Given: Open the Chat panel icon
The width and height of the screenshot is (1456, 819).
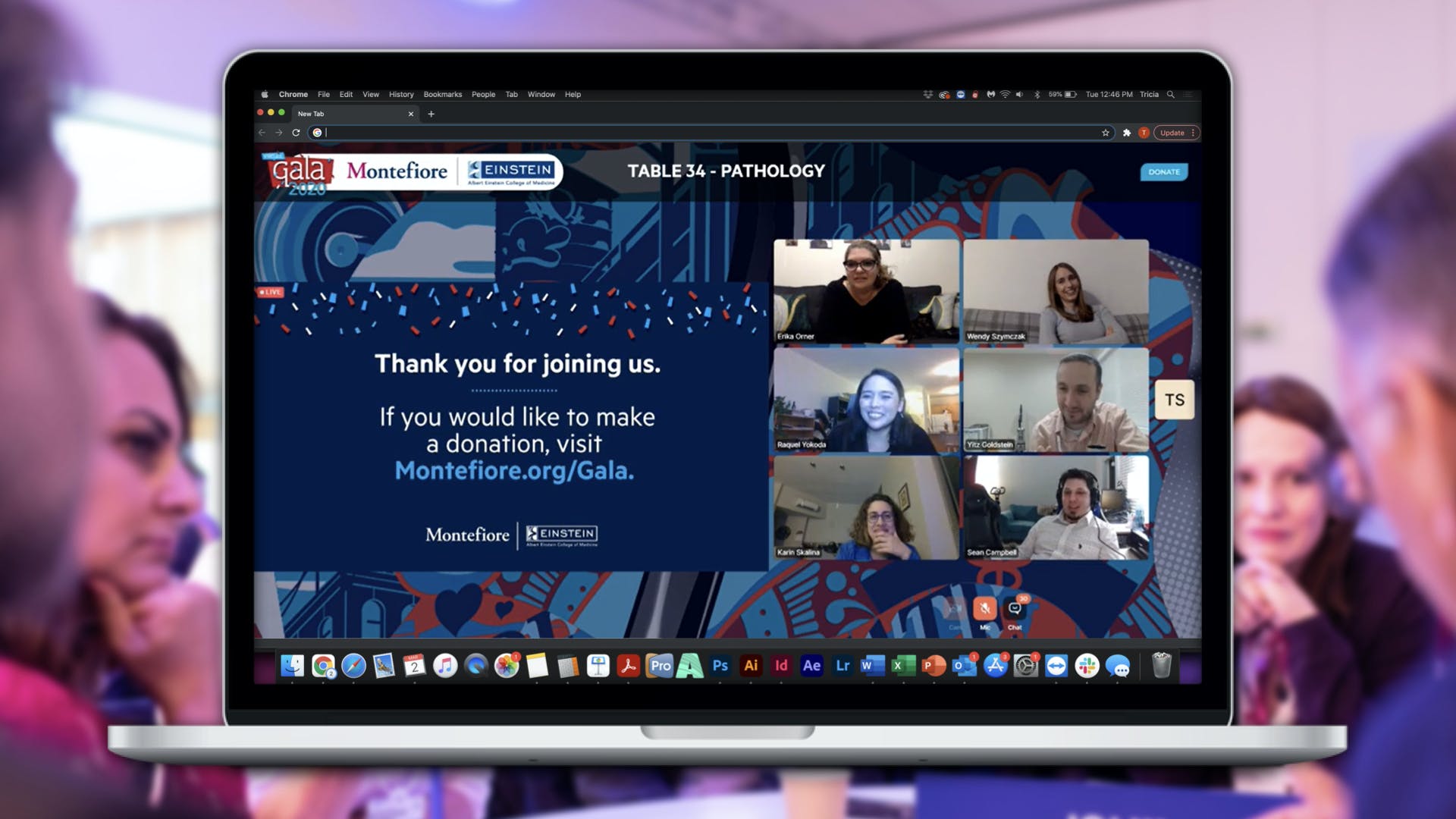Looking at the screenshot, I should tap(1015, 608).
